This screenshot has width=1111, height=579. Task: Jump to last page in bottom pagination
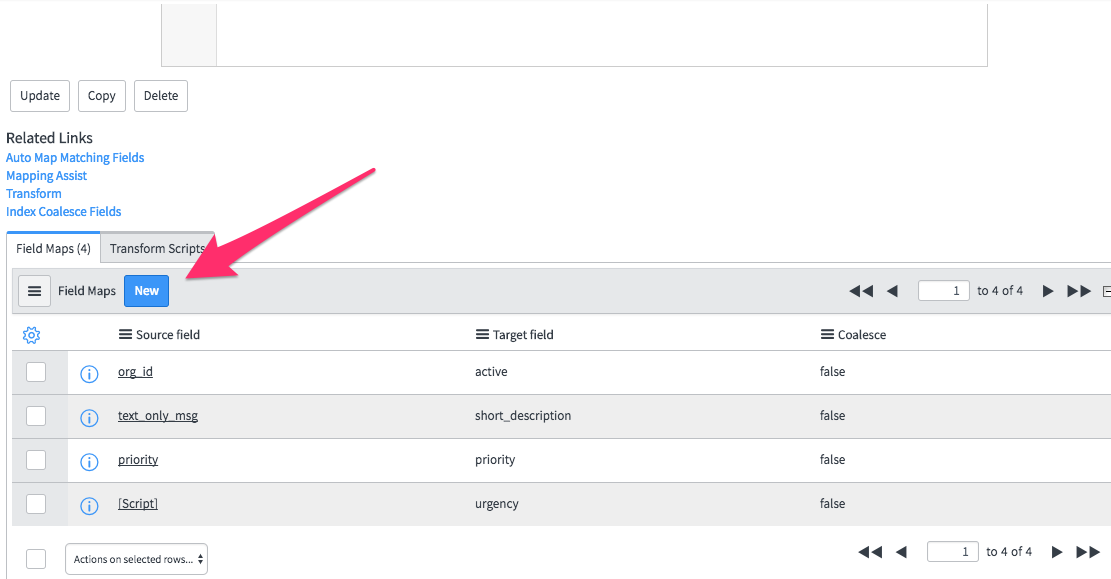tap(1088, 552)
